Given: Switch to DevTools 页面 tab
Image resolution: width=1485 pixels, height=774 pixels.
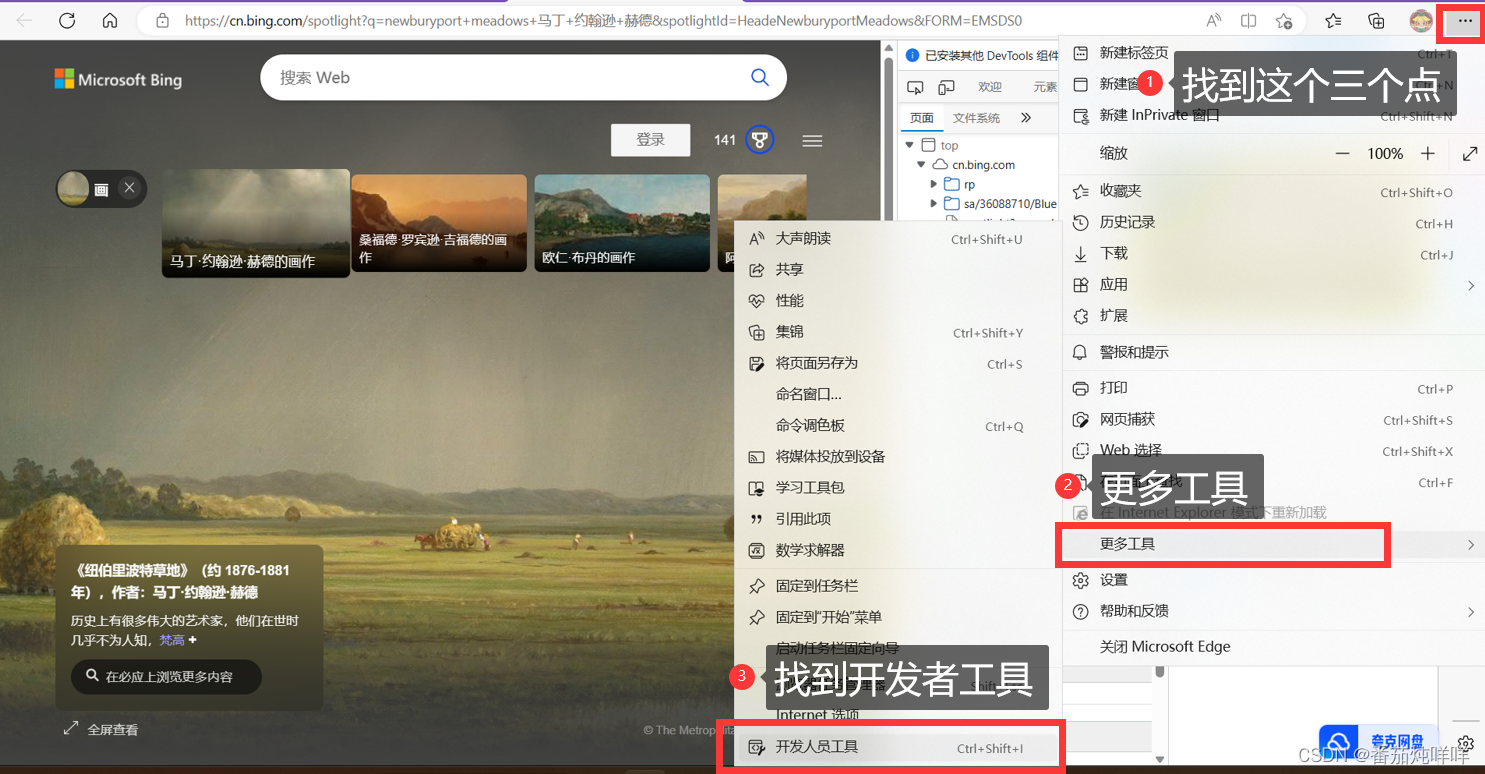Looking at the screenshot, I should tap(921, 118).
